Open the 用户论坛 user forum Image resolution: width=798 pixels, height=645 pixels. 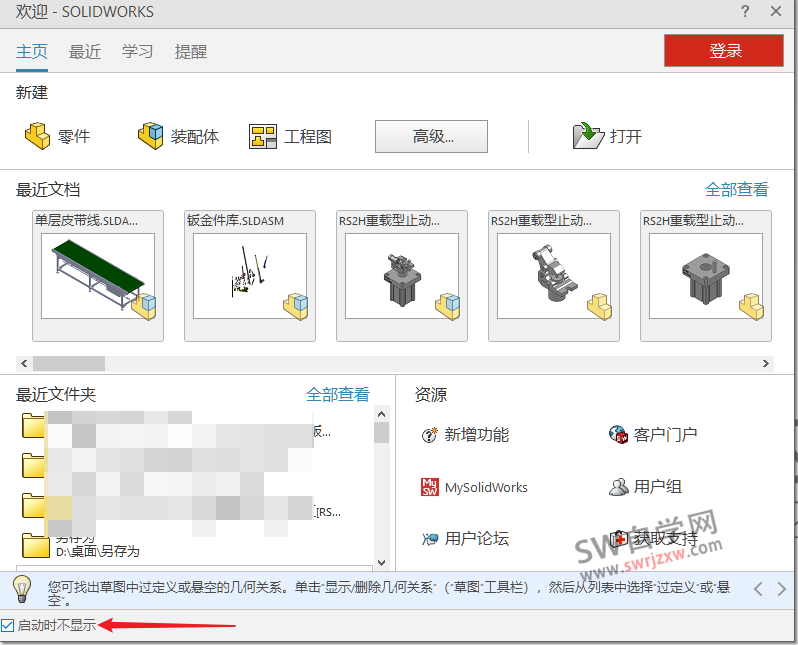pyautogui.click(x=465, y=538)
